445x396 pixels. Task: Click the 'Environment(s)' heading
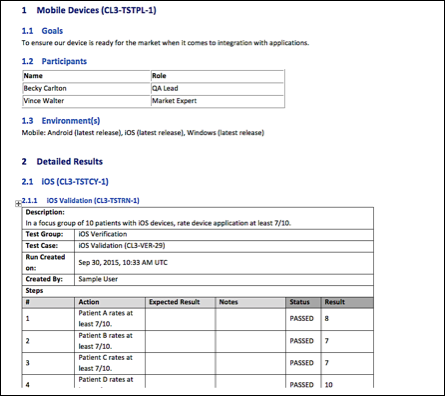click(x=71, y=121)
